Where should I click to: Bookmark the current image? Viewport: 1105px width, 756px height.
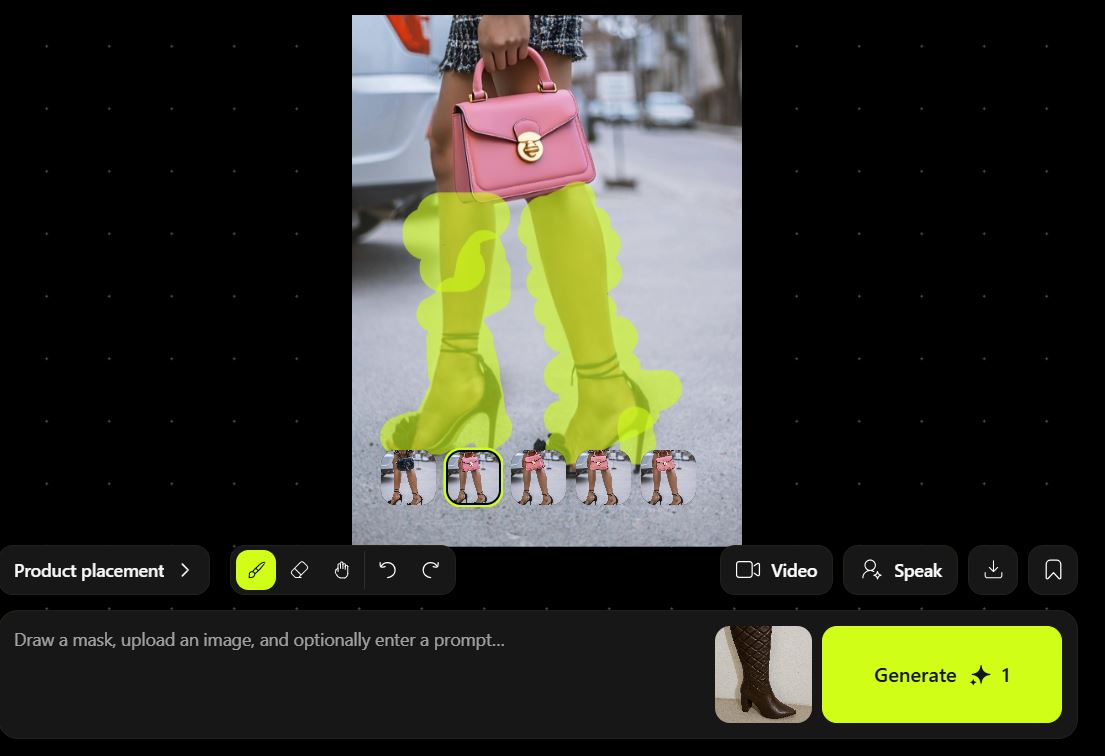tap(1053, 570)
